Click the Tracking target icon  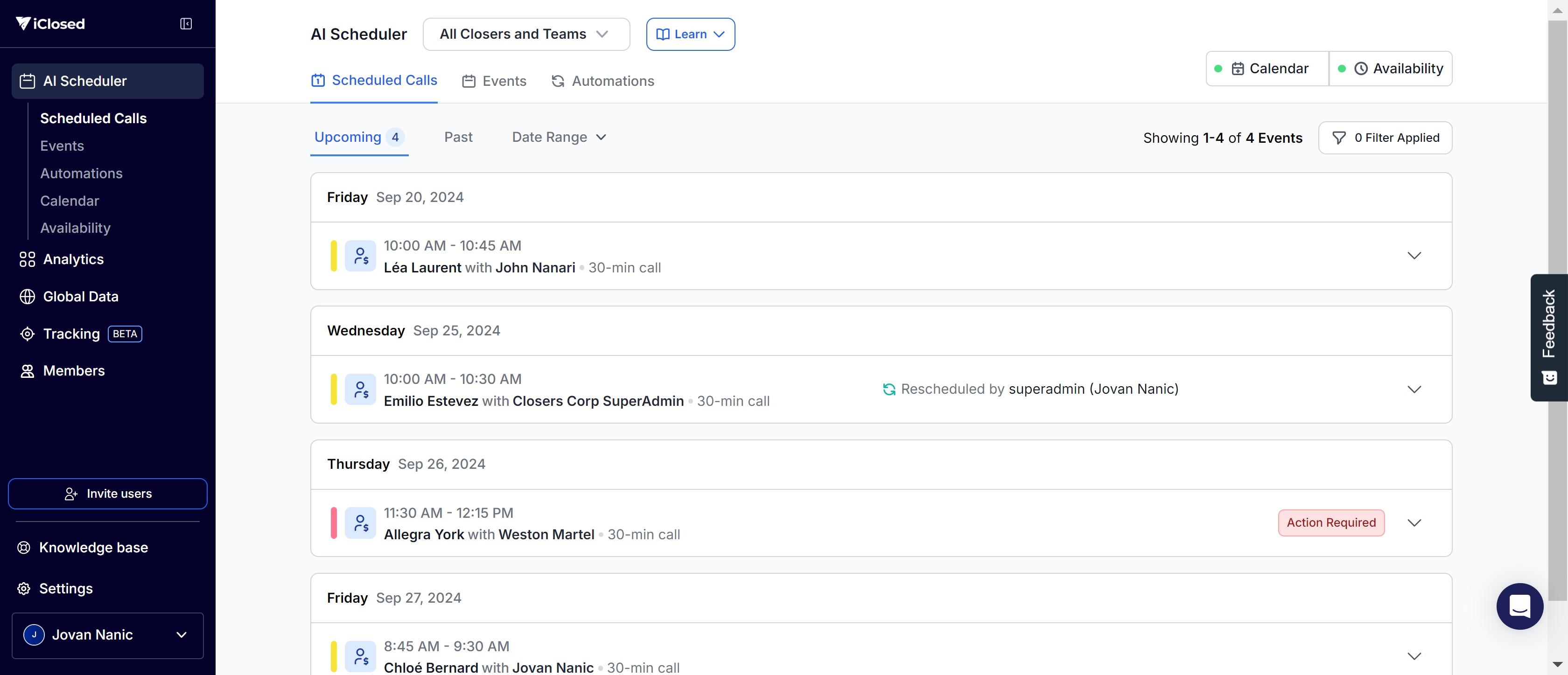point(27,334)
